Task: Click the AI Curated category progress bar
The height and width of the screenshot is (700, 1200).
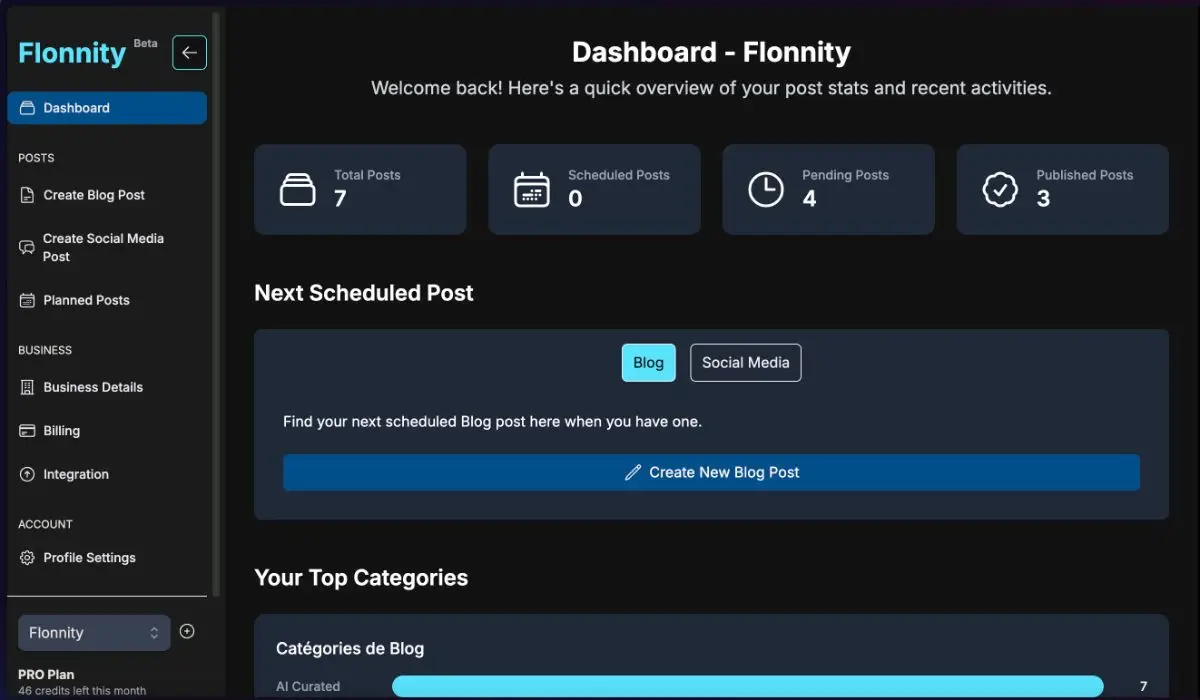Action: pyautogui.click(x=747, y=687)
